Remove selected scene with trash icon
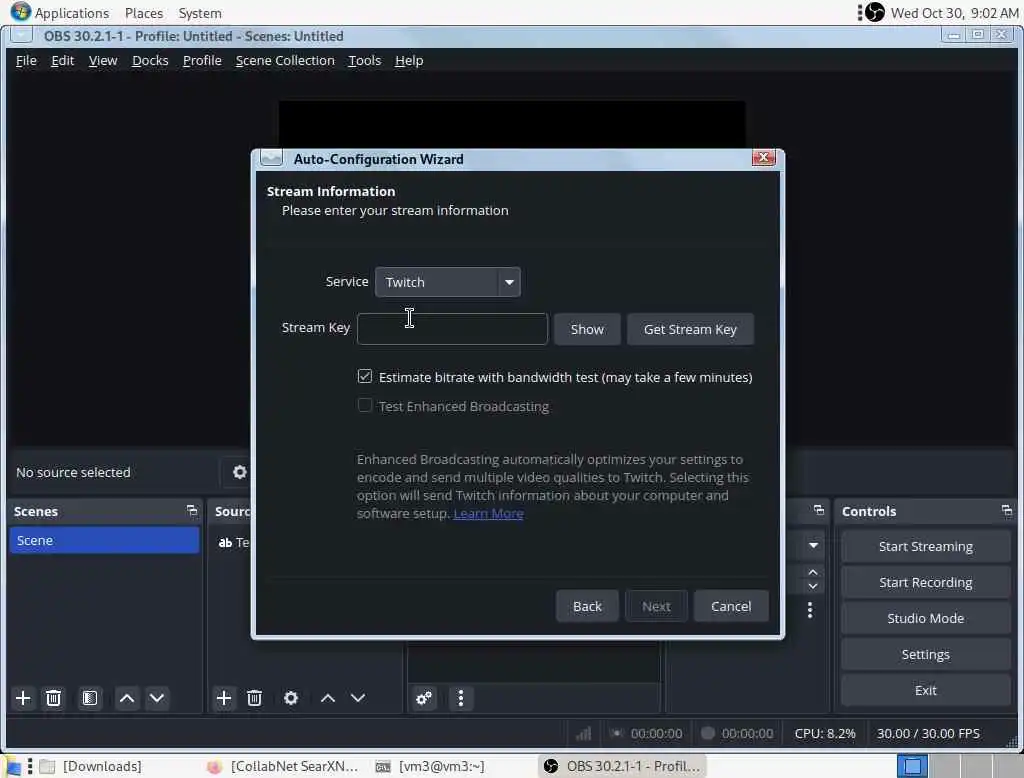Image resolution: width=1024 pixels, height=778 pixels. coord(54,698)
